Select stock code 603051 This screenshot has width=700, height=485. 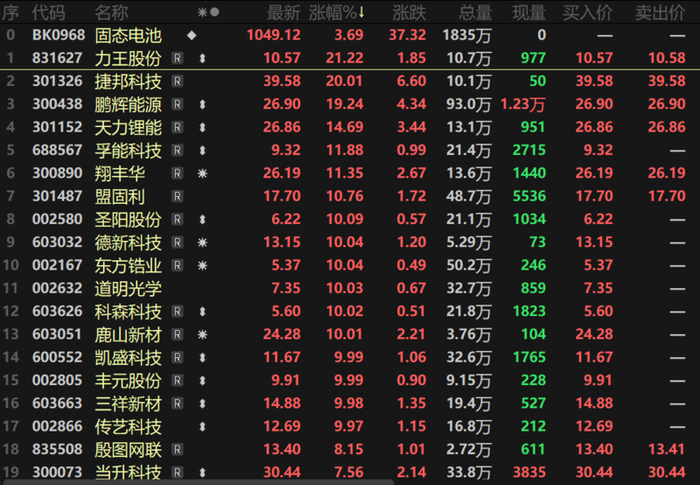point(57,334)
